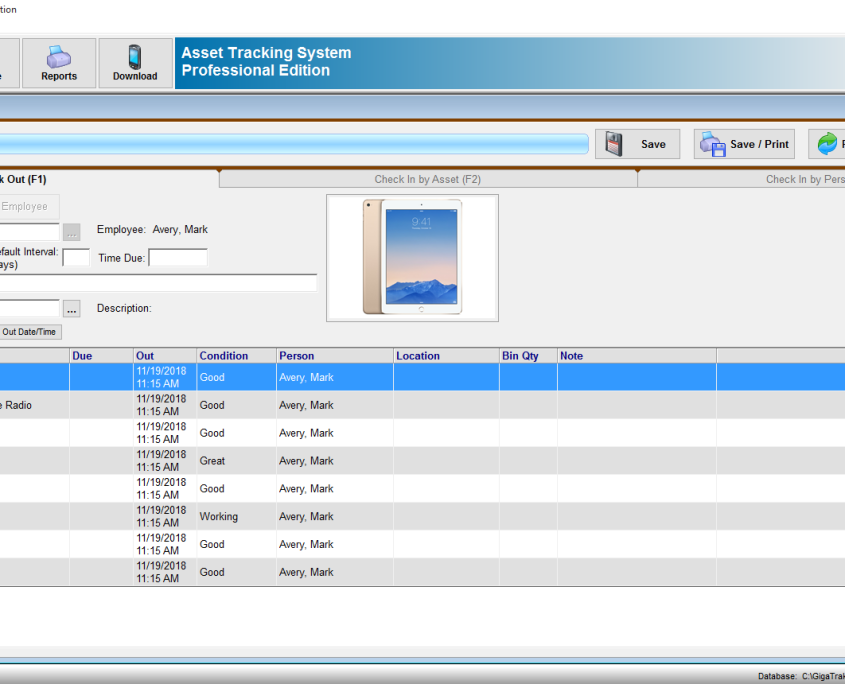
Task: Click the iPad asset image
Action: (412, 258)
